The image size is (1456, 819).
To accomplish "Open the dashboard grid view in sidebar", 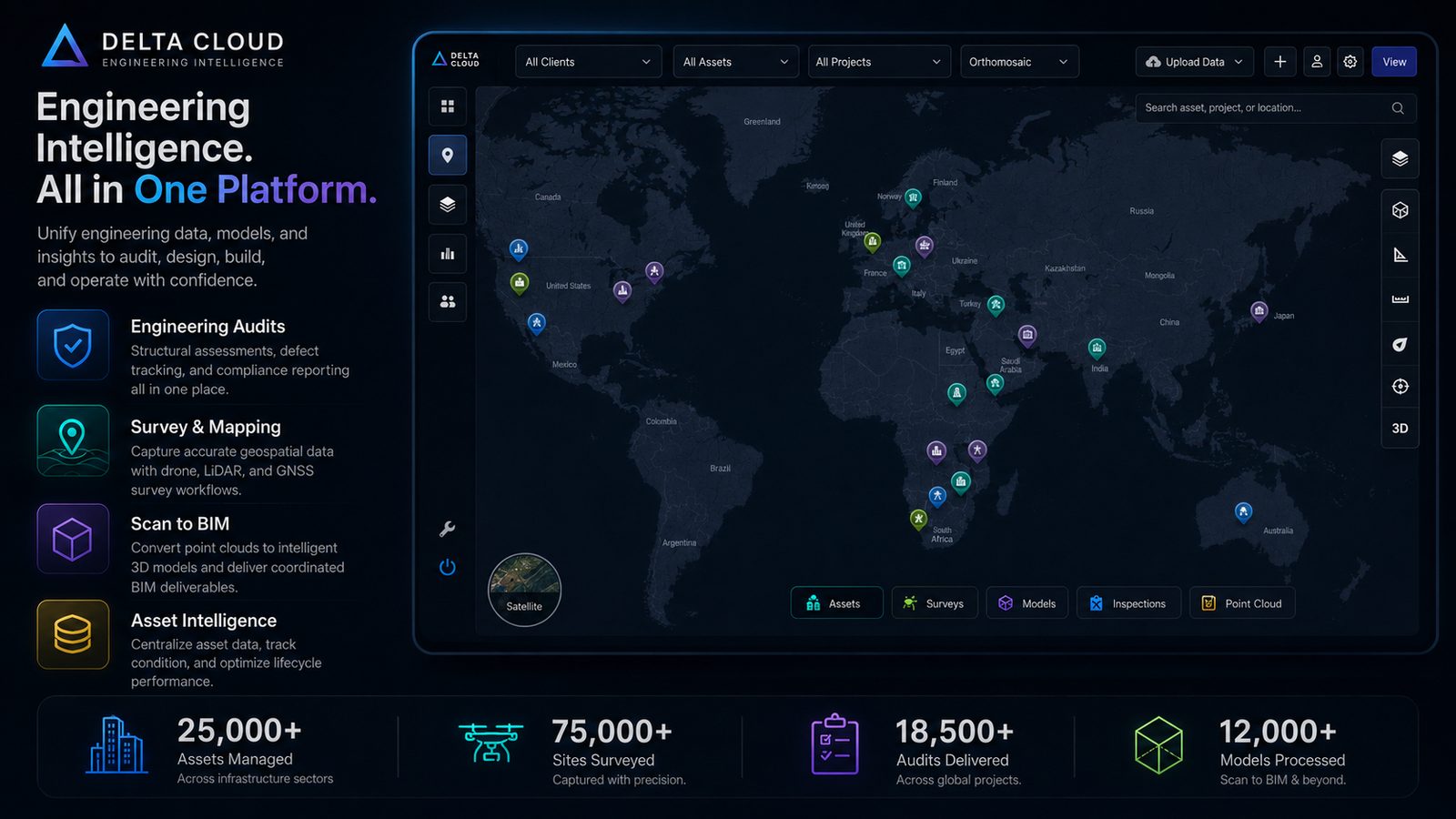I will coord(447,106).
